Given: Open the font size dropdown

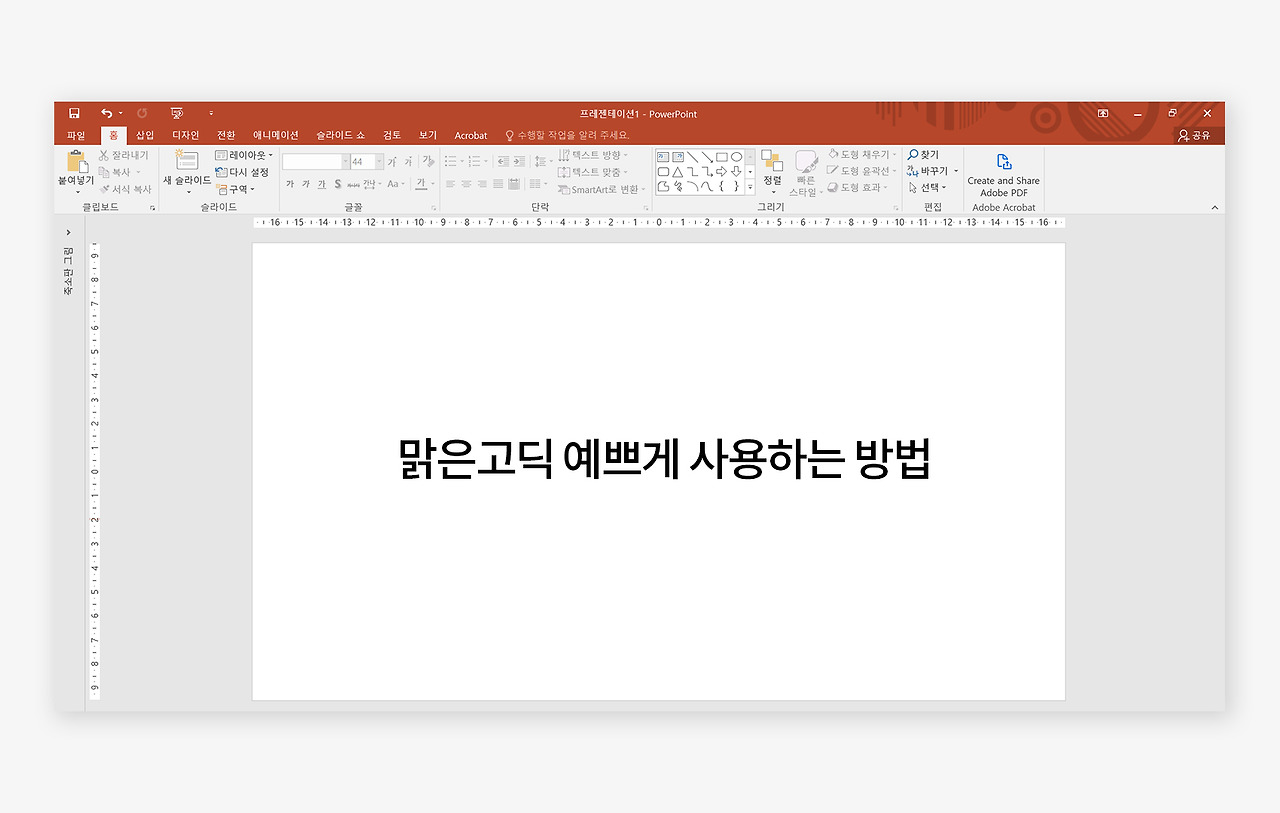Looking at the screenshot, I should click(377, 162).
